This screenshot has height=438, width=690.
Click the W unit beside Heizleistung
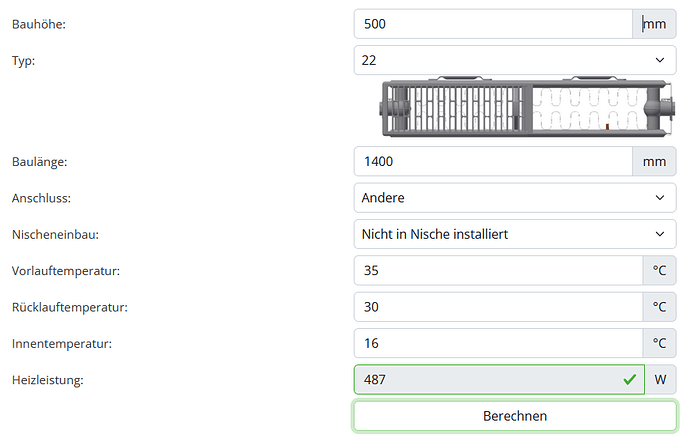click(x=660, y=380)
